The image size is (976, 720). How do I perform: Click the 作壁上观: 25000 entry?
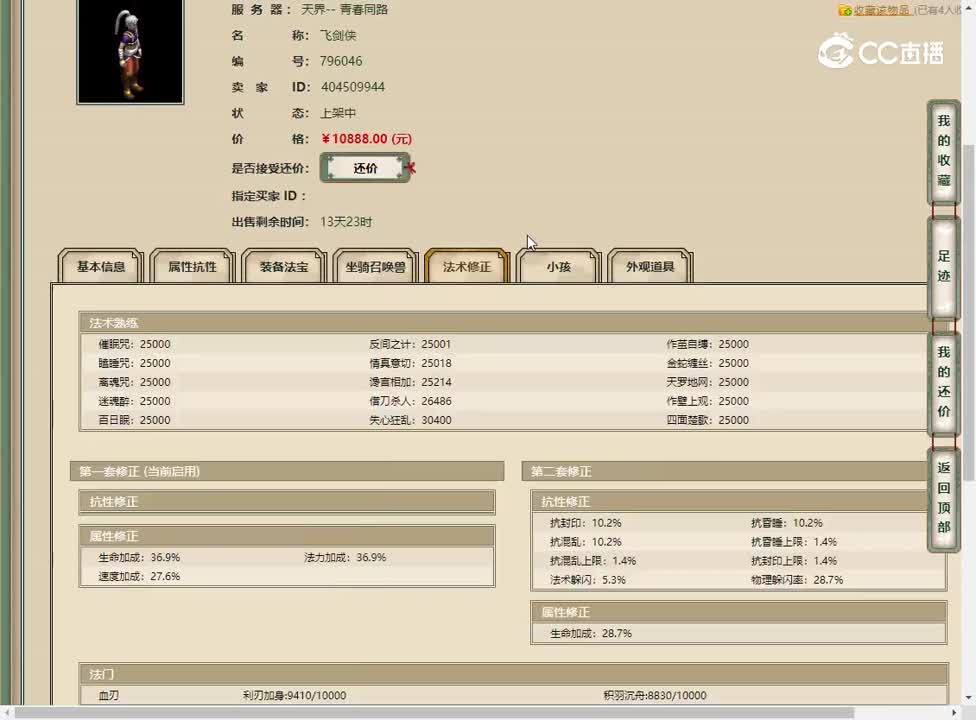[707, 401]
